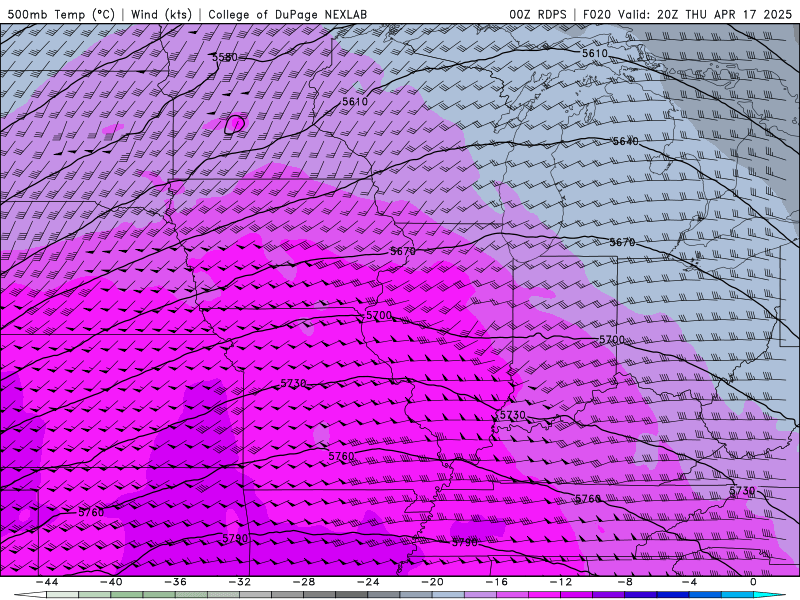Click the -36 temperature scale label
This screenshot has width=800, height=600.
point(176,582)
